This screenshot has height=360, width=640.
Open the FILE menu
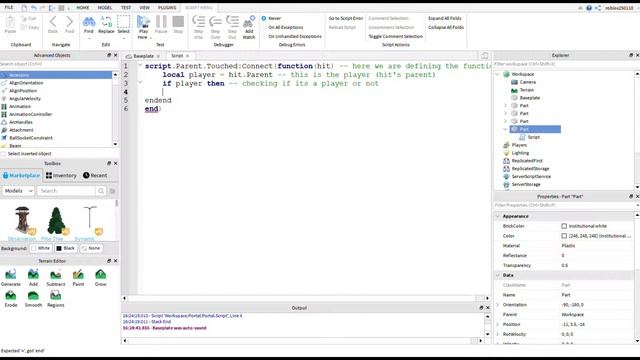pos(9,8)
